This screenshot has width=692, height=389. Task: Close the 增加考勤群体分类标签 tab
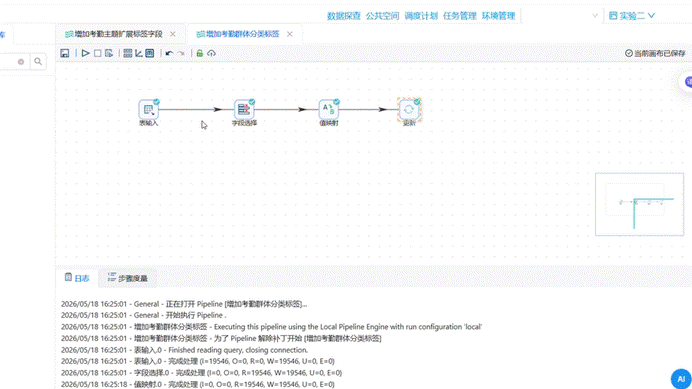coord(290,34)
